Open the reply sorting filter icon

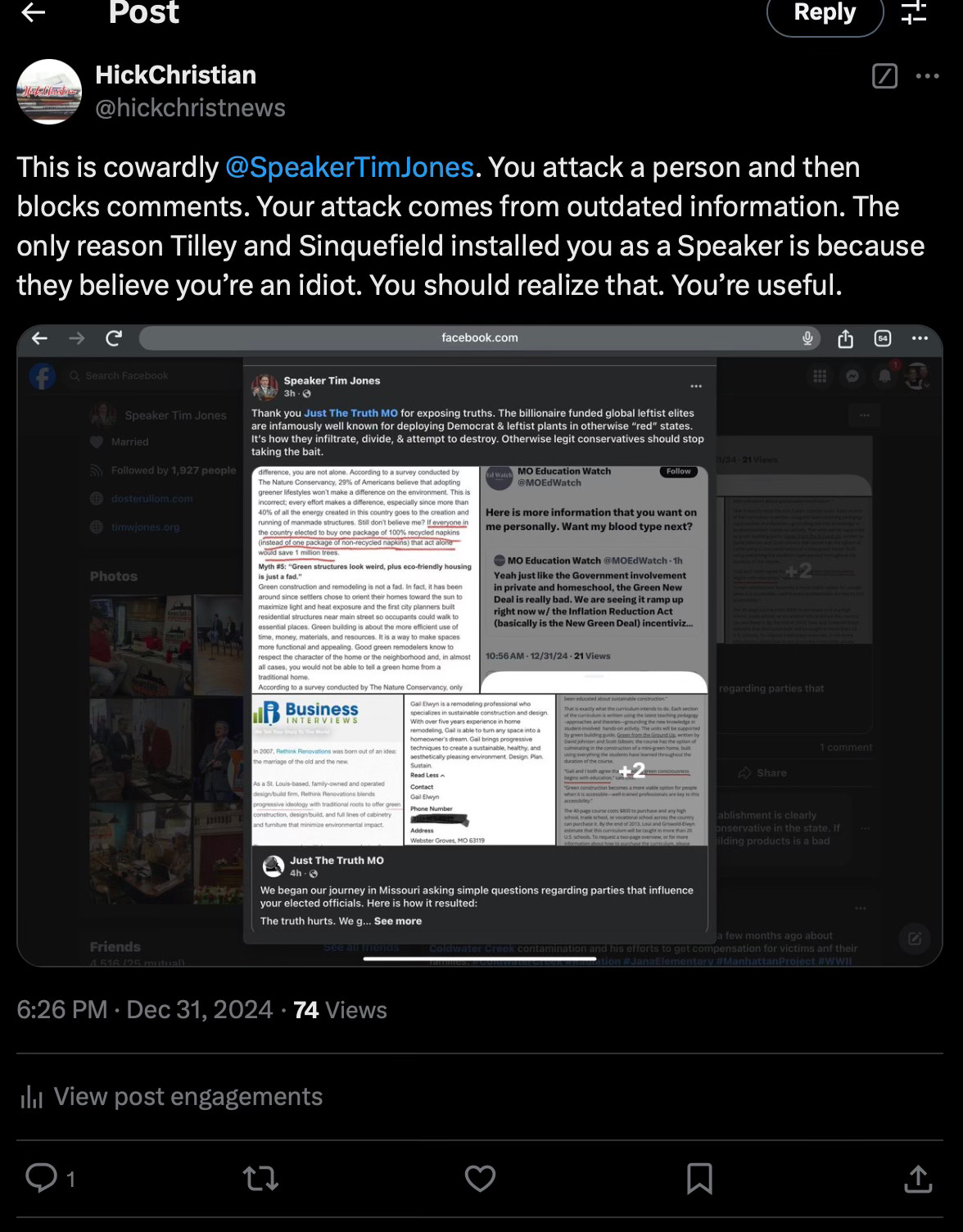point(913,12)
